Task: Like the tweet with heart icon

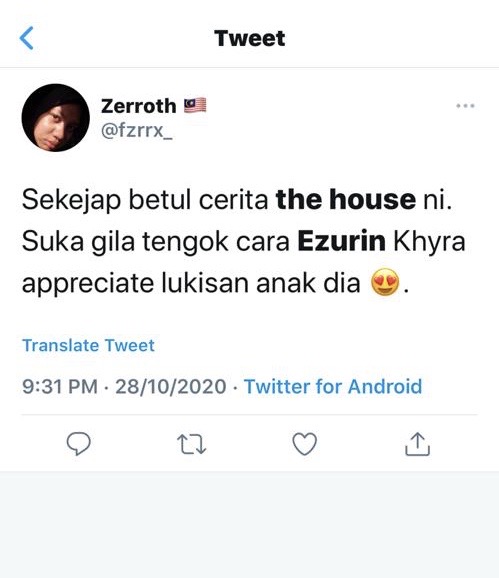Action: tap(304, 443)
